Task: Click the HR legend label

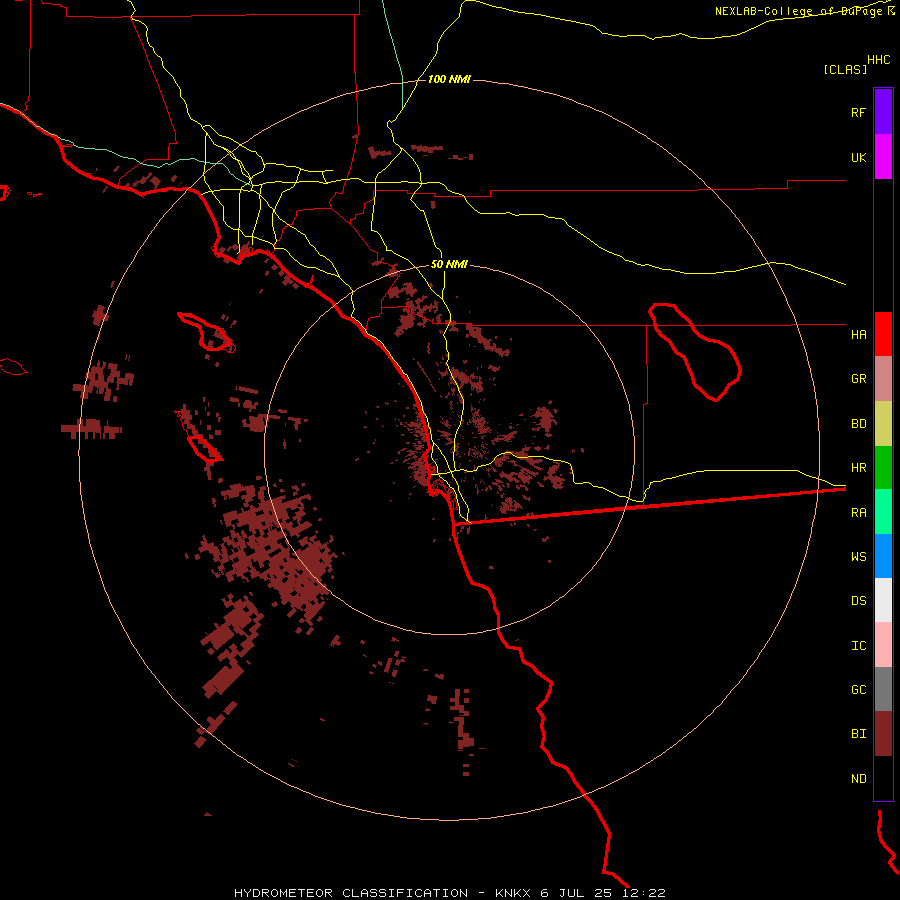Action: 858,468
